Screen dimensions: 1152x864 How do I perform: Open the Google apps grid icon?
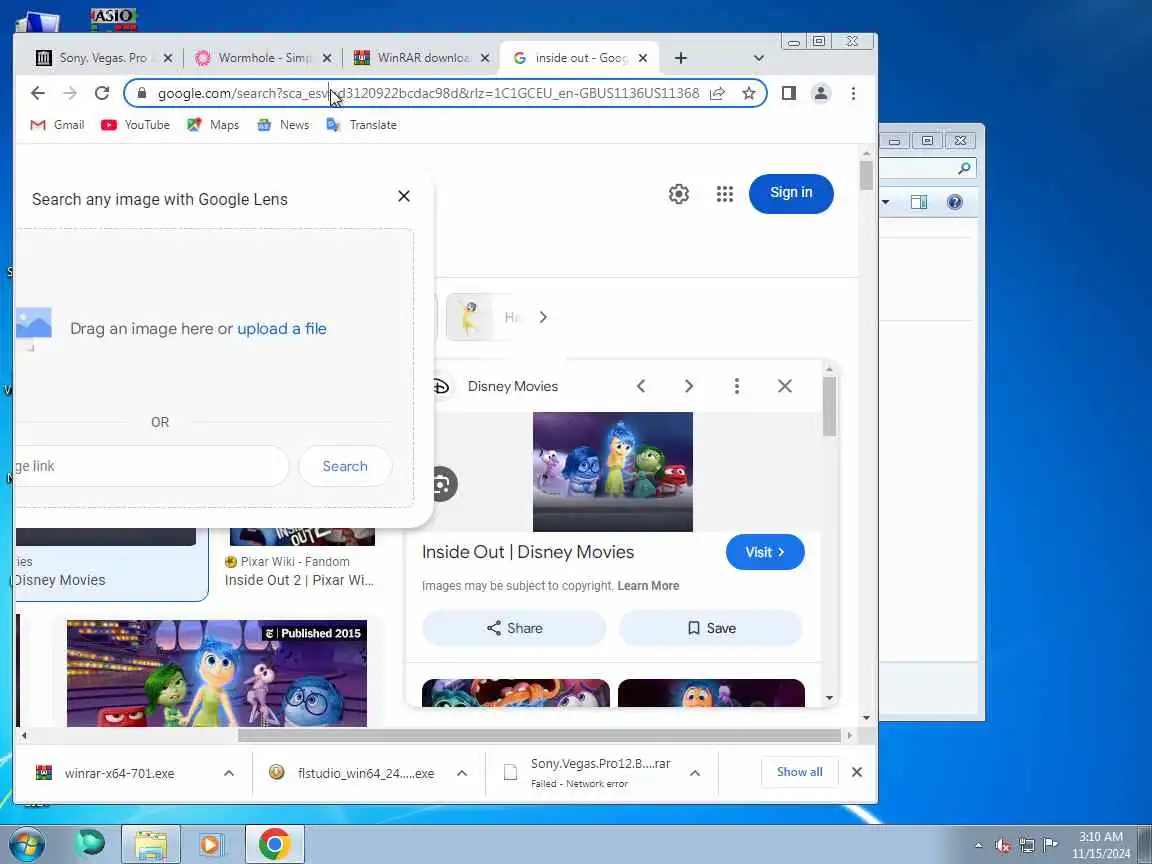[724, 194]
